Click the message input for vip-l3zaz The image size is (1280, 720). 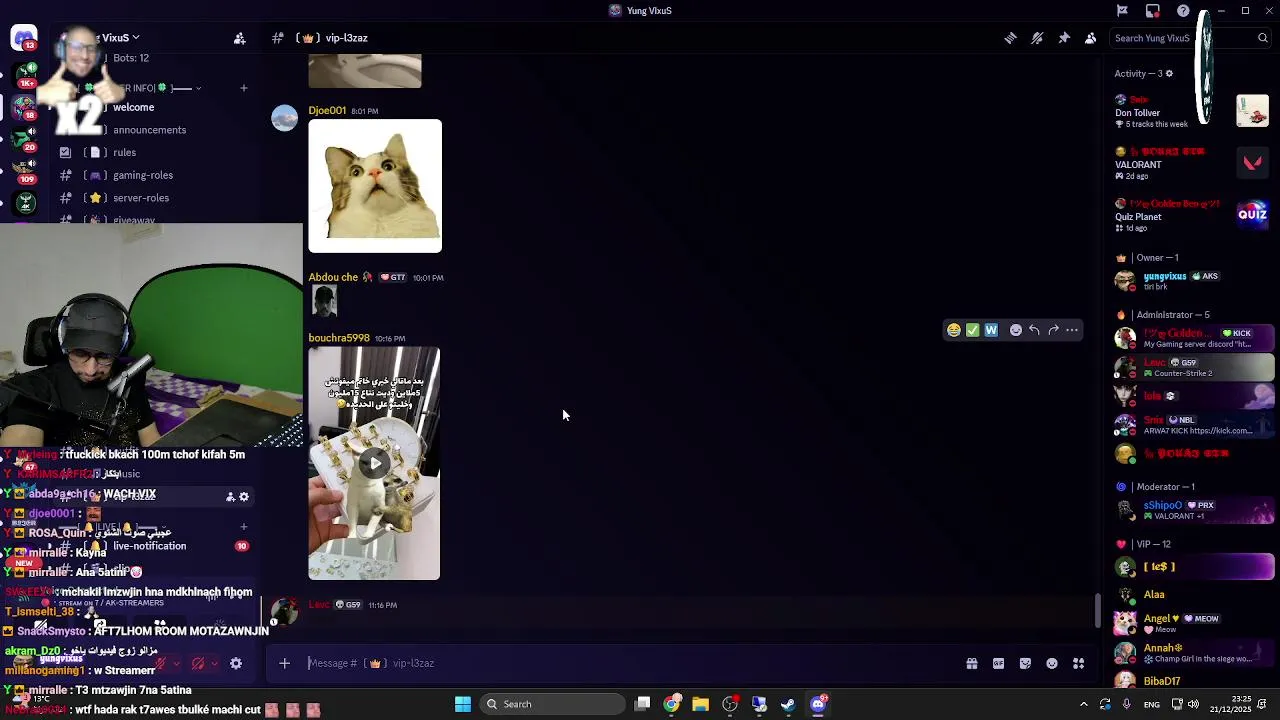click(630, 663)
